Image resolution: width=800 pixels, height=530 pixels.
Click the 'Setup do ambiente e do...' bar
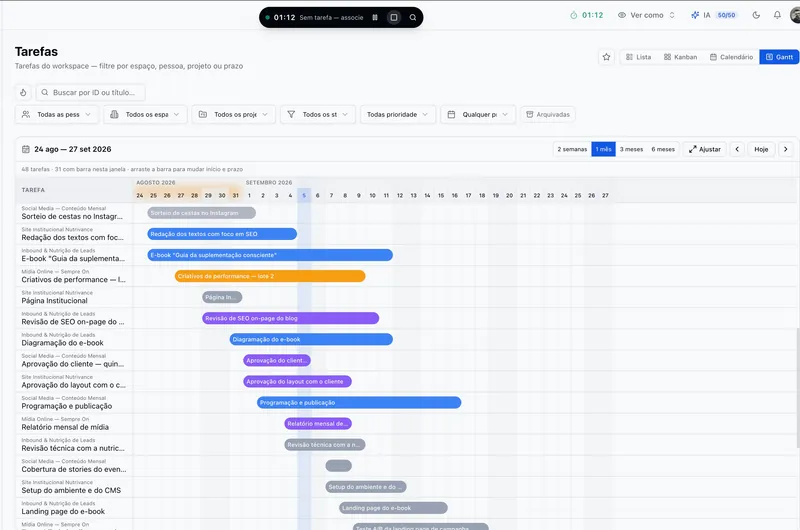(x=366, y=487)
